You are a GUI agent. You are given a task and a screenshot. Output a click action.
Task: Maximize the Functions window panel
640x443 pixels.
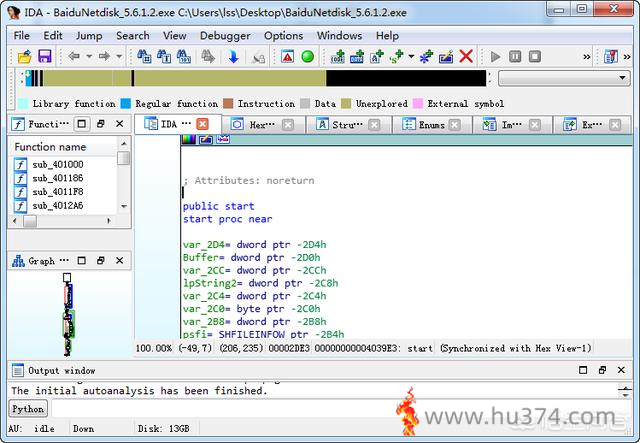pyautogui.click(x=82, y=124)
